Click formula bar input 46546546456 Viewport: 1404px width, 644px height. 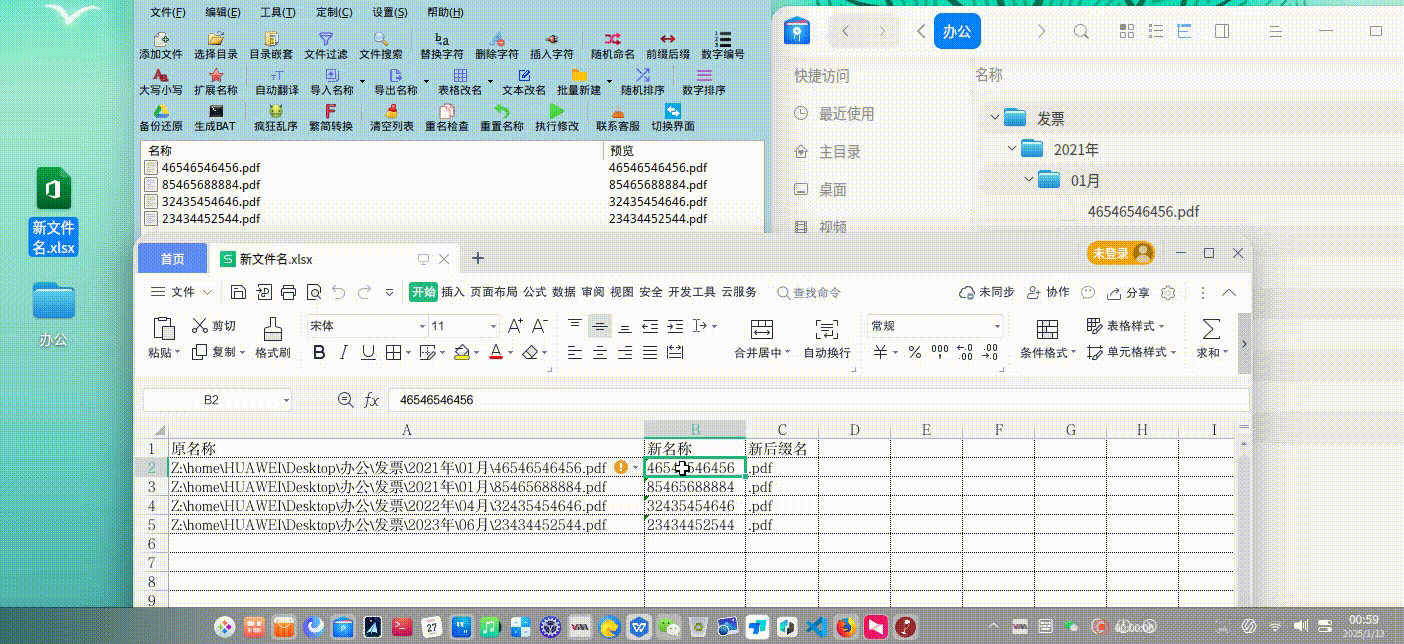click(x=818, y=400)
